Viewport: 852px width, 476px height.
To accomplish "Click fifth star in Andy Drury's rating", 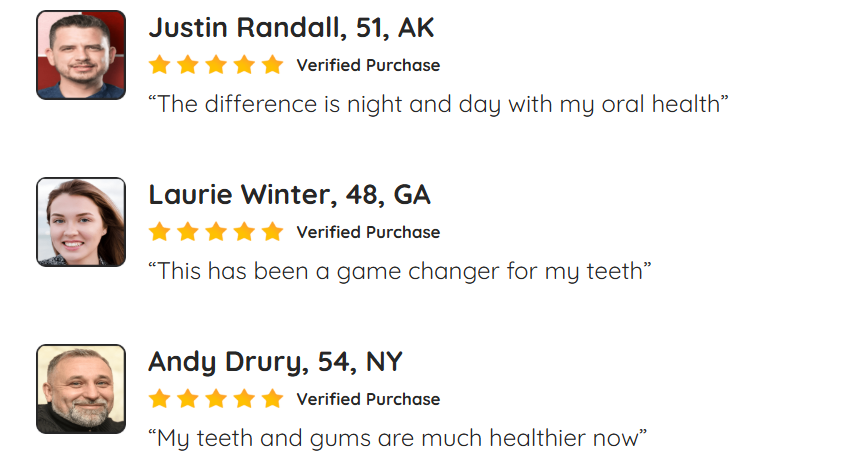I will coord(272,400).
